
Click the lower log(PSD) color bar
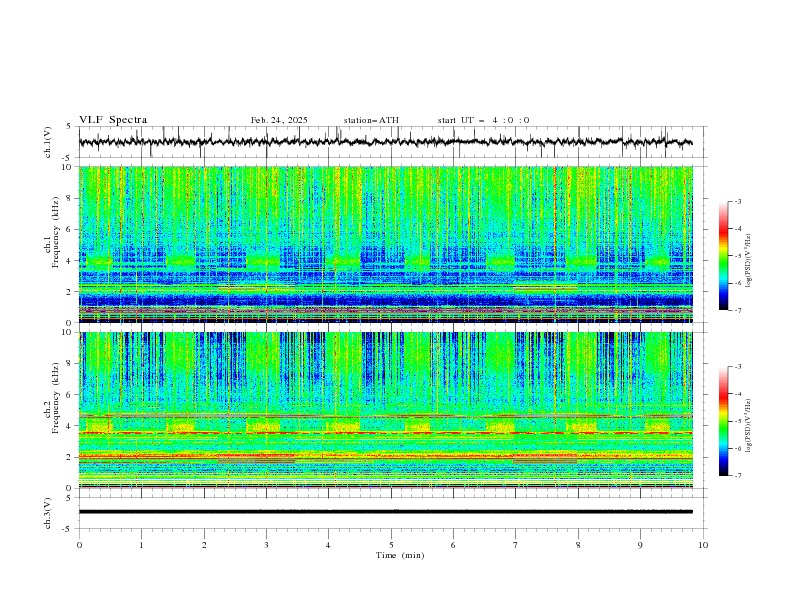723,421
